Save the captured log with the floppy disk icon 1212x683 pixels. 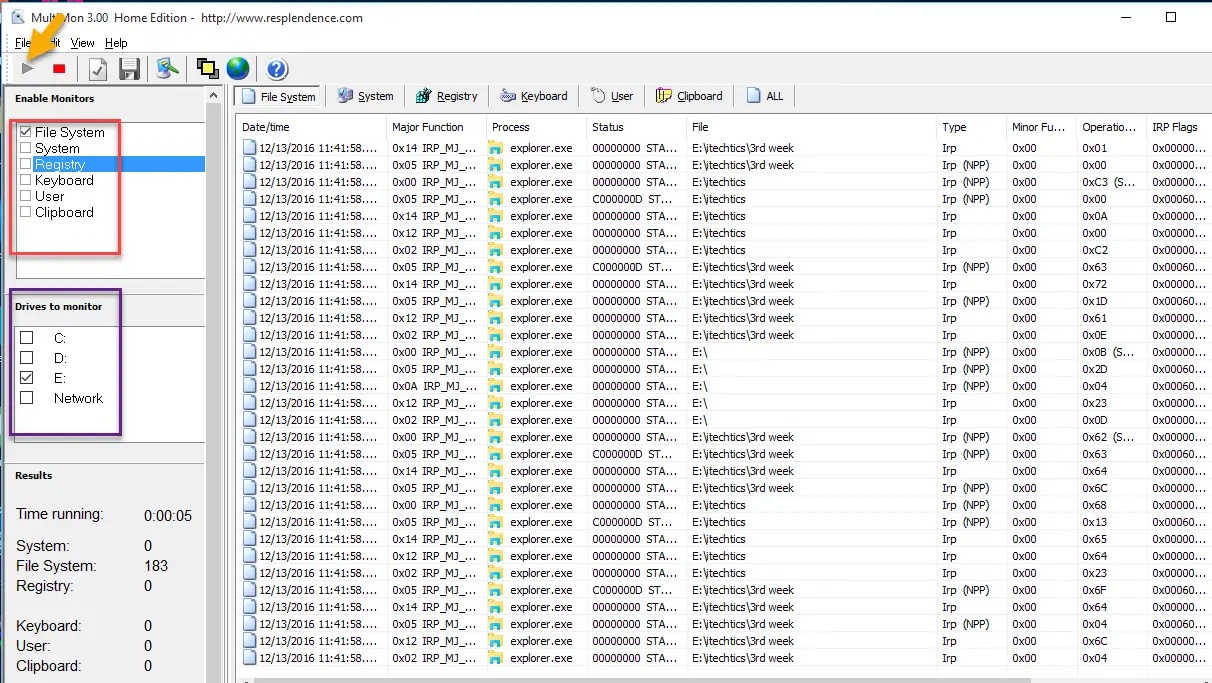(x=130, y=68)
